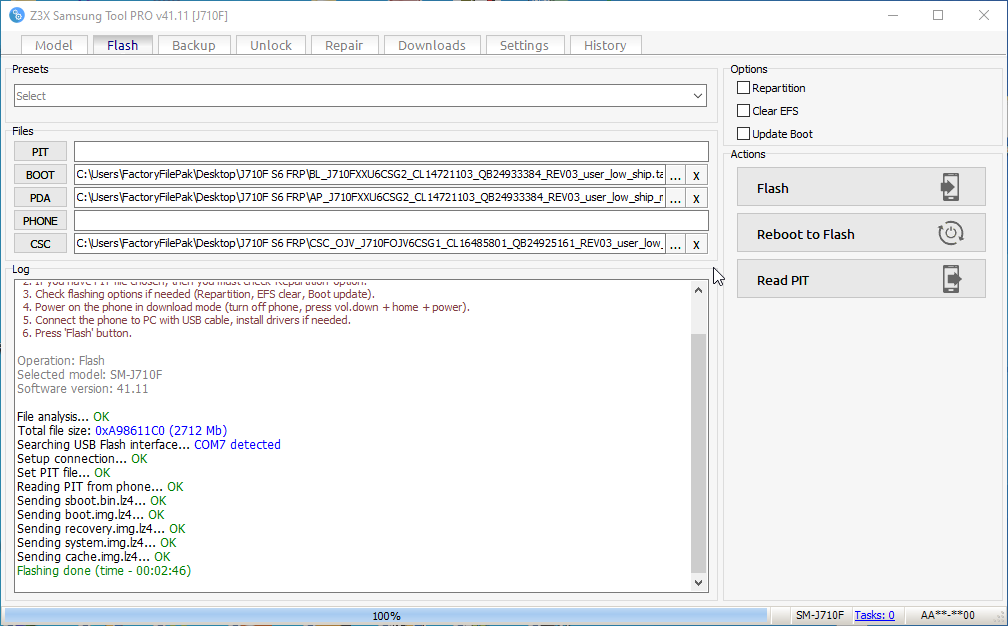
Task: Toggle the Update Boot checkbox
Action: click(743, 134)
